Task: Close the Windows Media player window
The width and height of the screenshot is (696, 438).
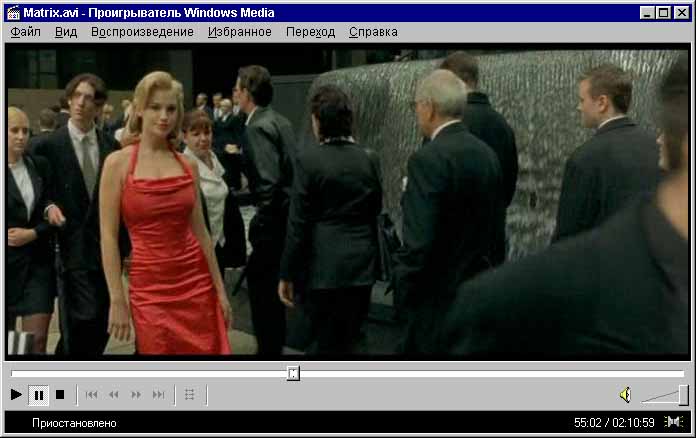Action: [681, 12]
